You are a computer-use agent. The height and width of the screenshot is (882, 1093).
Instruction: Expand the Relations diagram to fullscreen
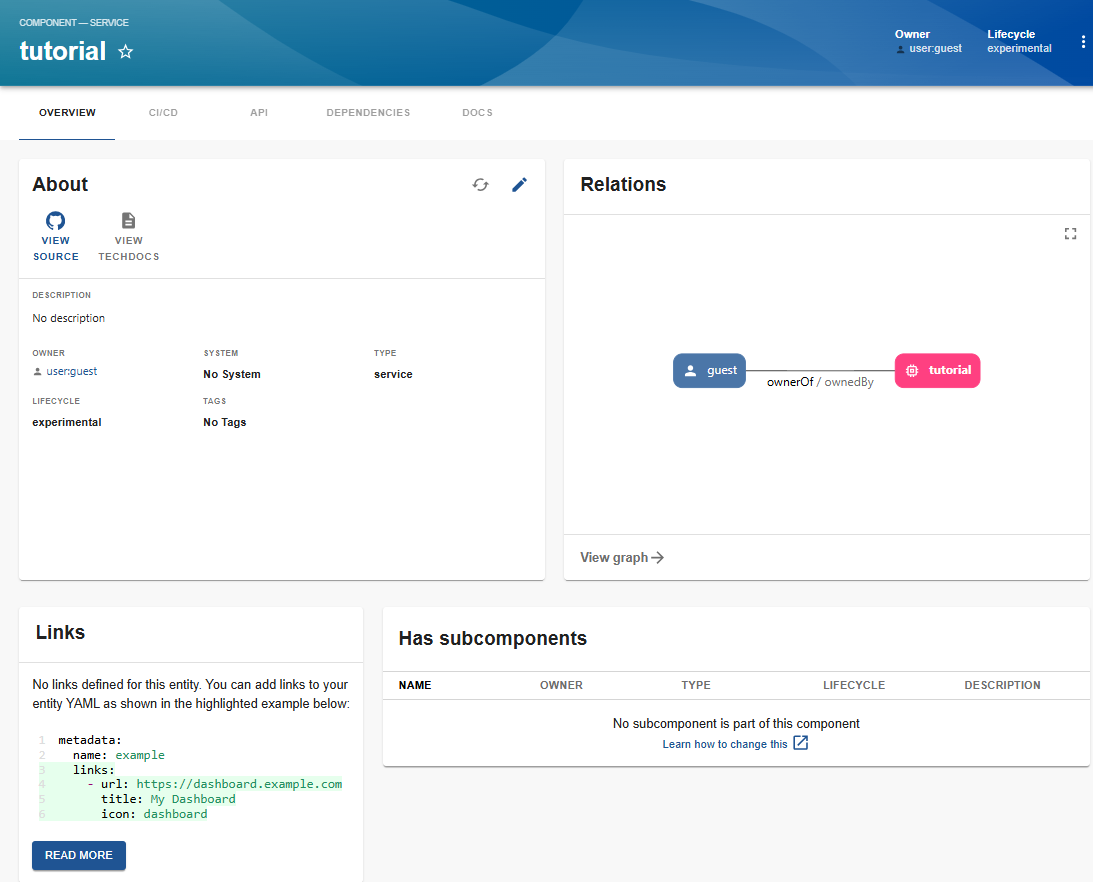(1070, 233)
